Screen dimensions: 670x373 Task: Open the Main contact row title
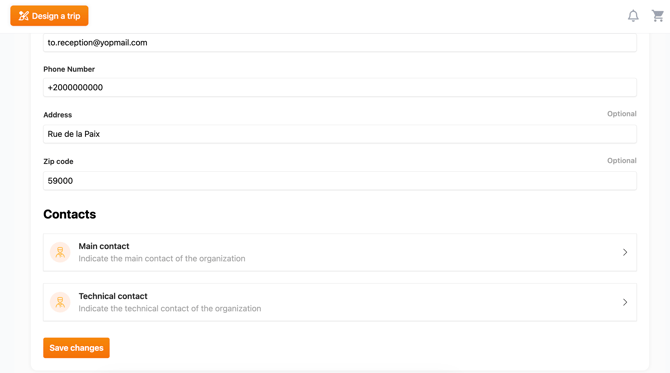pos(104,246)
